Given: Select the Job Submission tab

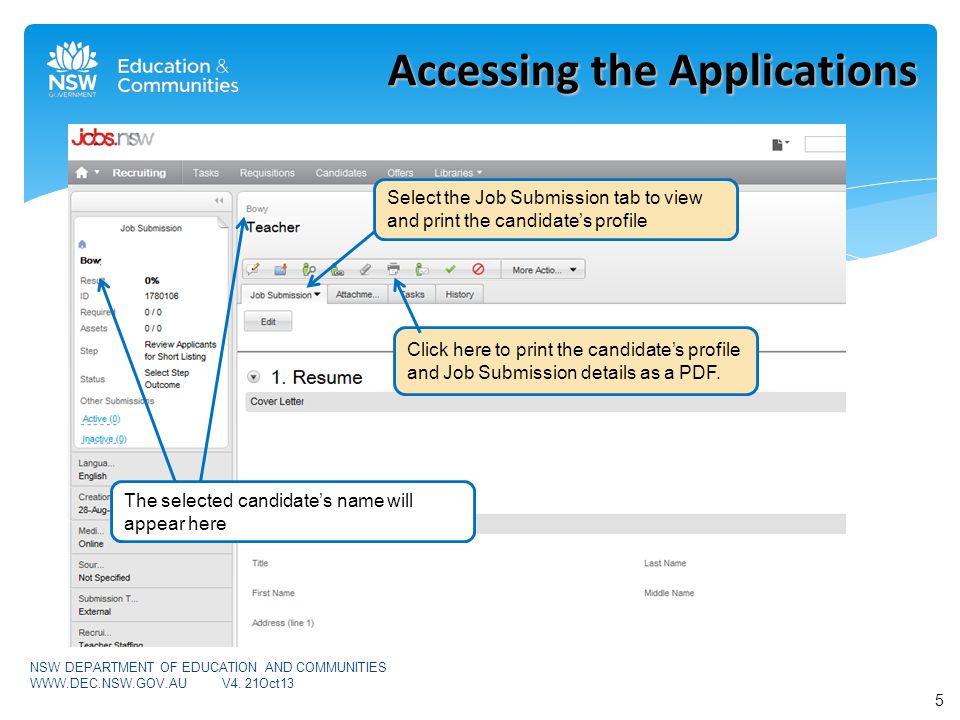Looking at the screenshot, I should (x=285, y=294).
